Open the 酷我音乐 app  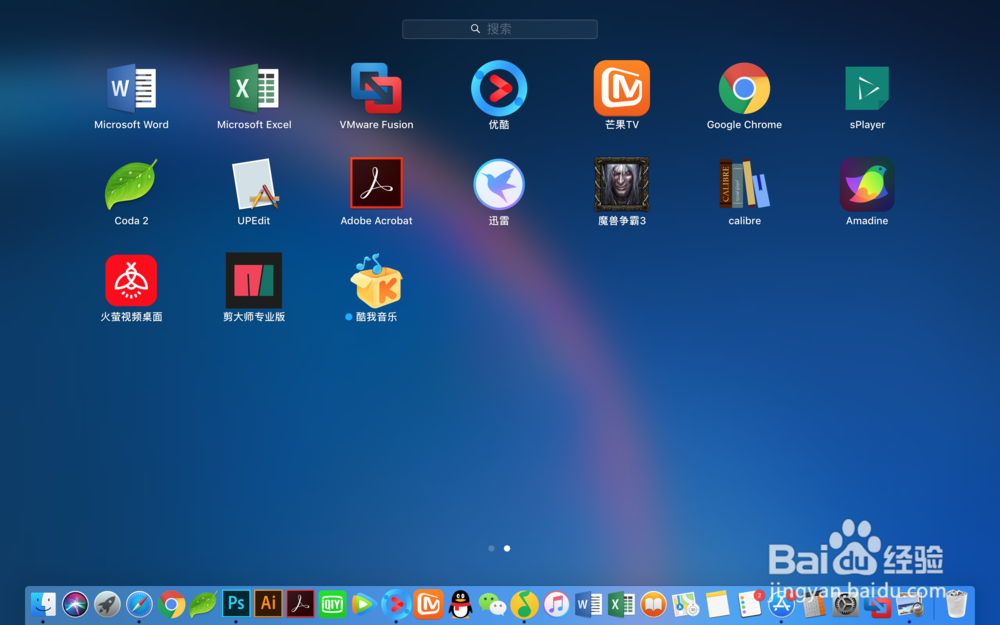(376, 281)
